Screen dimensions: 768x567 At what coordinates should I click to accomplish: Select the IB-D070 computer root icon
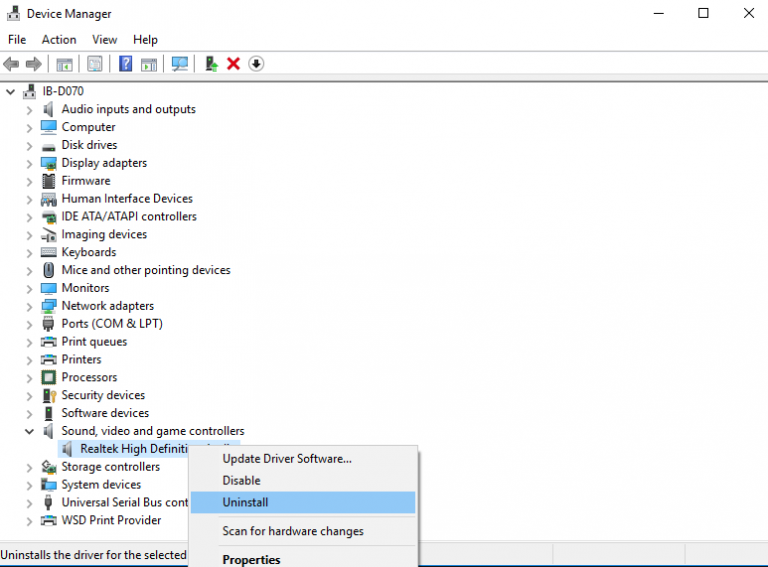(x=30, y=91)
